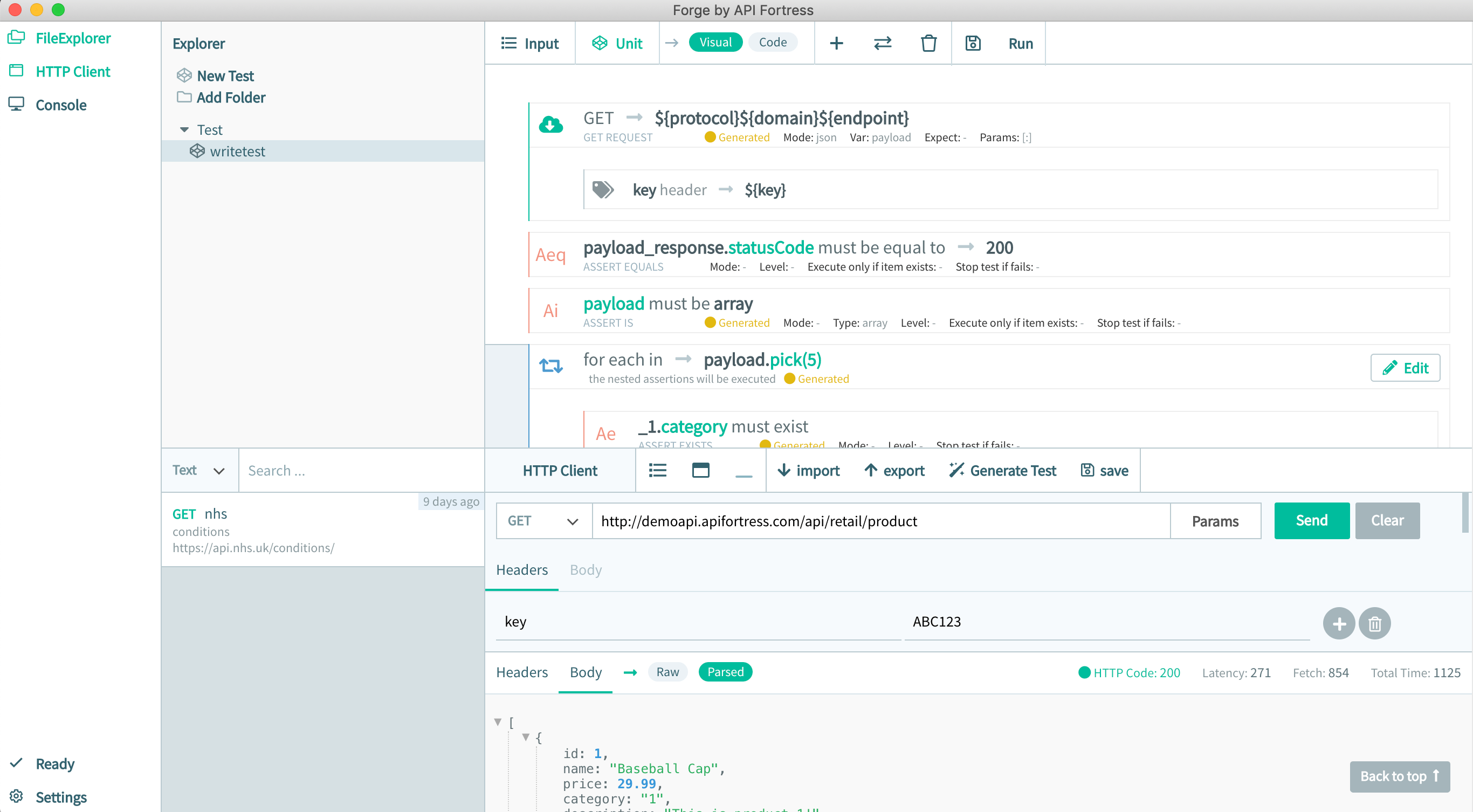
Task: Collapse the Test folder in Explorer
Action: 184,130
